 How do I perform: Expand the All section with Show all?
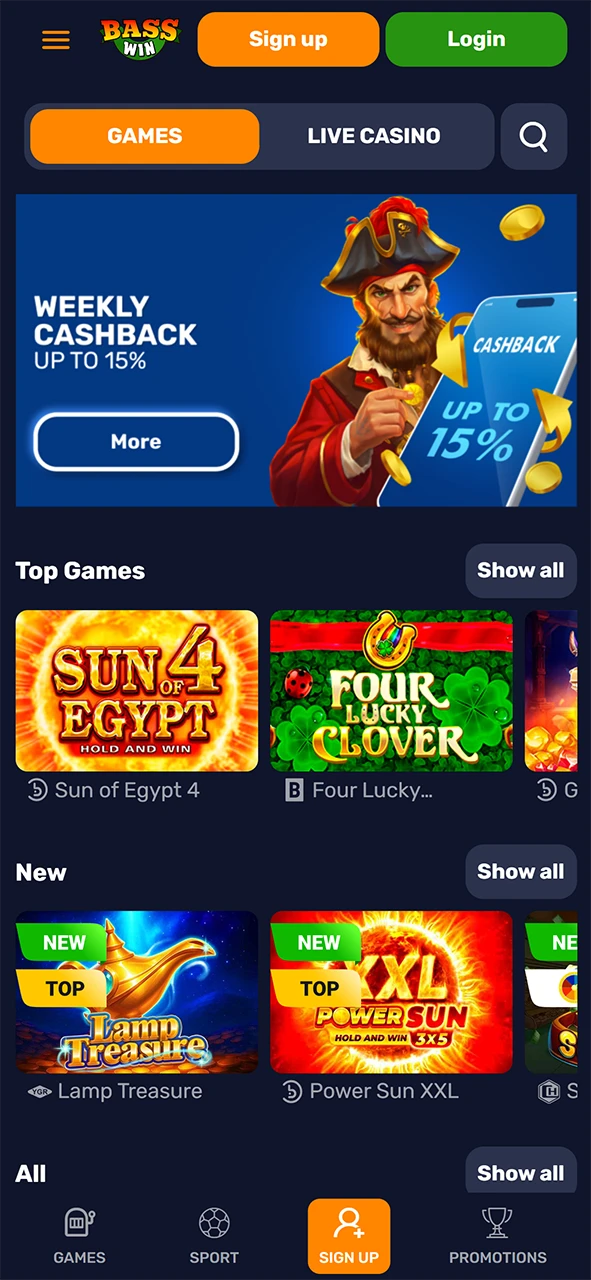point(521,1172)
